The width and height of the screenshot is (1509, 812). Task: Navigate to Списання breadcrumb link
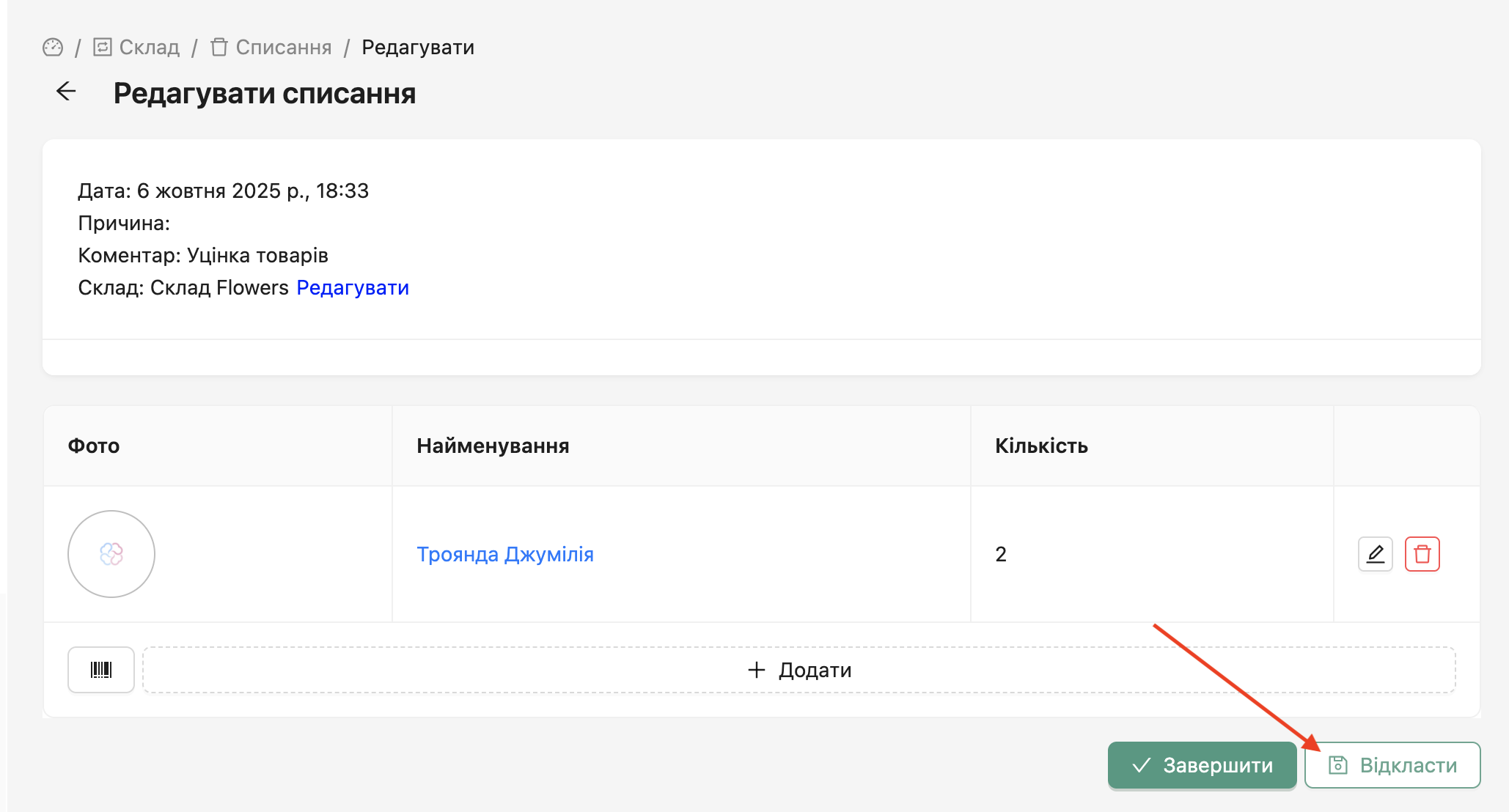pos(283,48)
